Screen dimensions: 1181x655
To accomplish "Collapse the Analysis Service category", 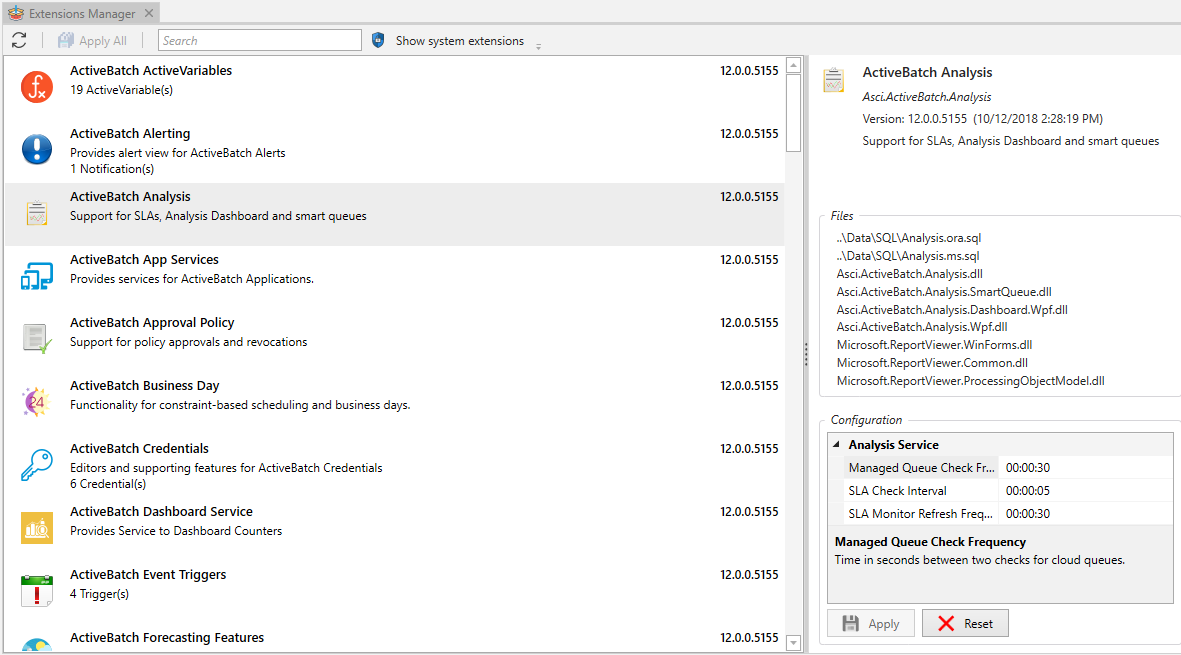I will tap(836, 445).
